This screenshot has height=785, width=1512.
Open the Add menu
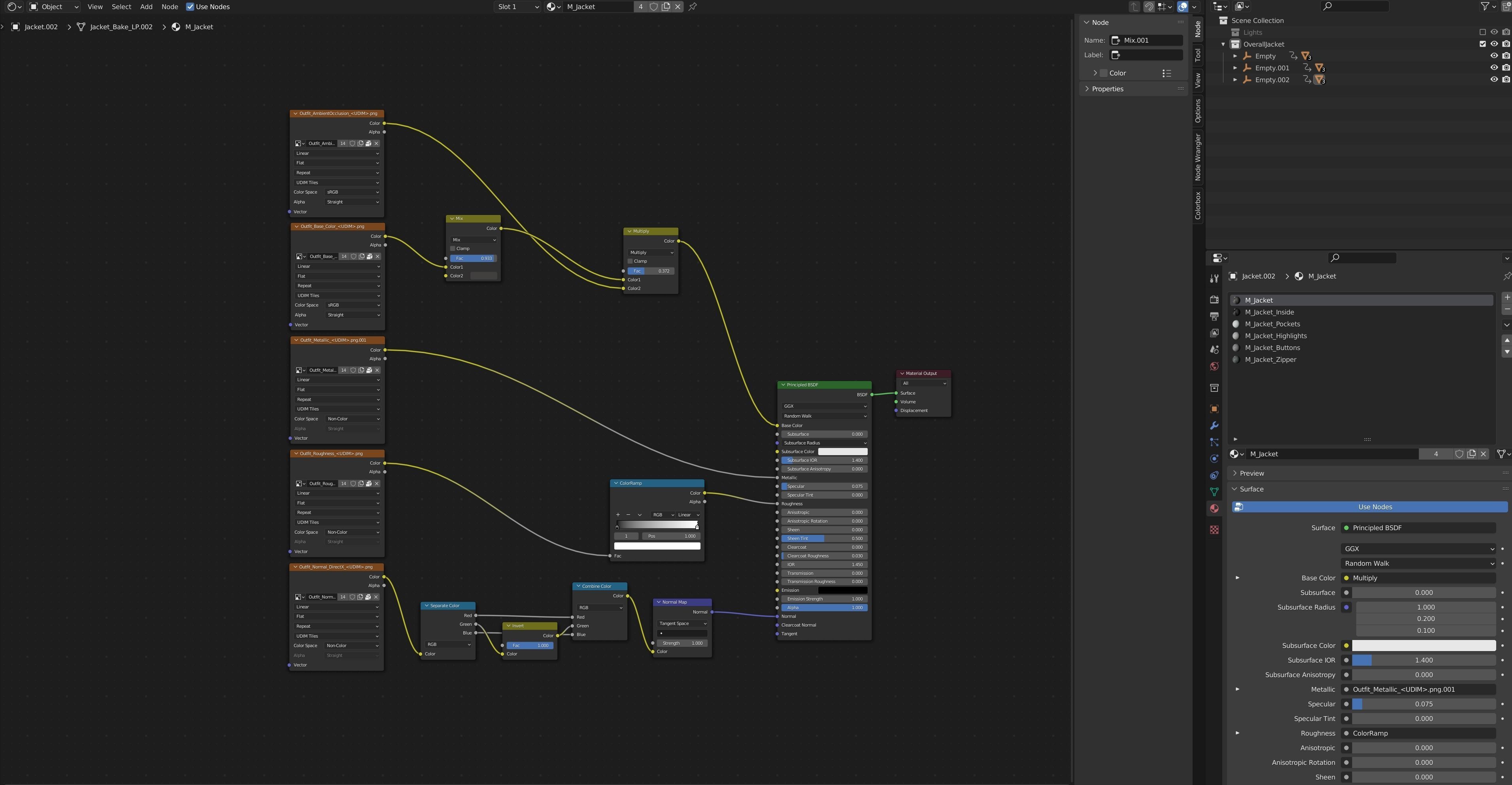[x=146, y=6]
